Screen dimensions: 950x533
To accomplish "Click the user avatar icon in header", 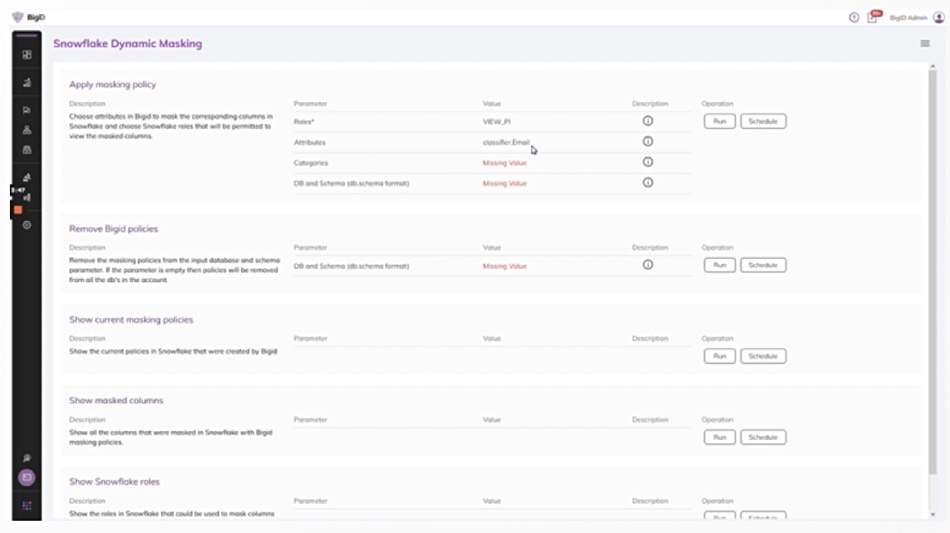I will pyautogui.click(x=938, y=18).
